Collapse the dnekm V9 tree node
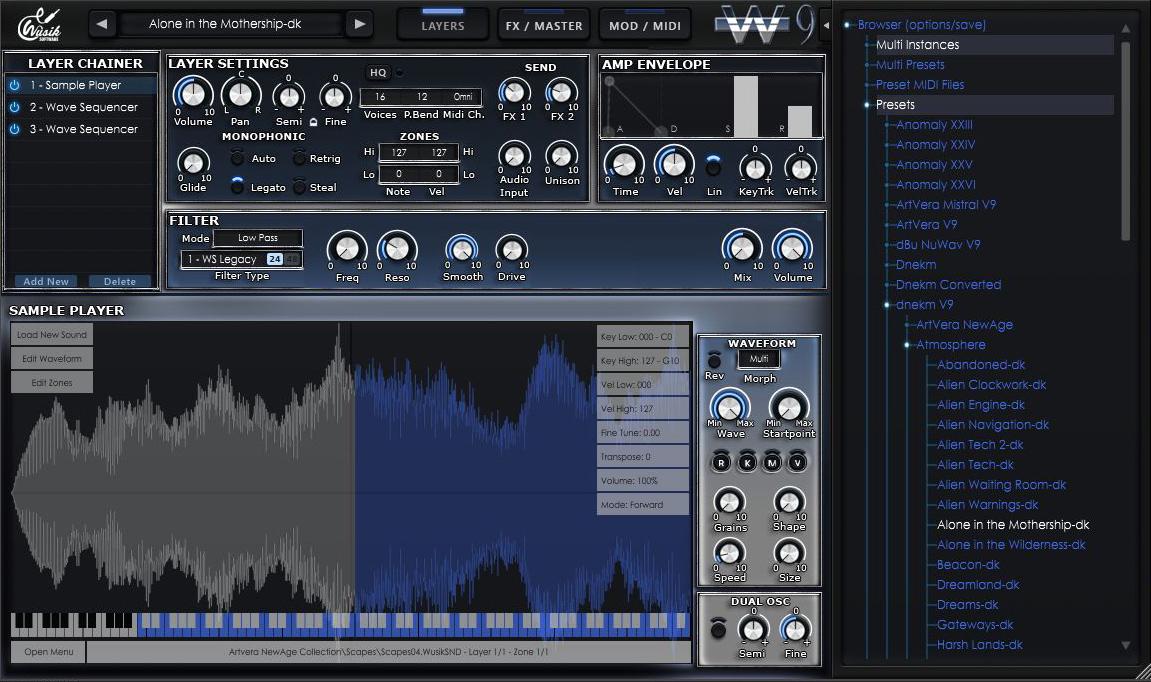1151x682 pixels. (887, 305)
